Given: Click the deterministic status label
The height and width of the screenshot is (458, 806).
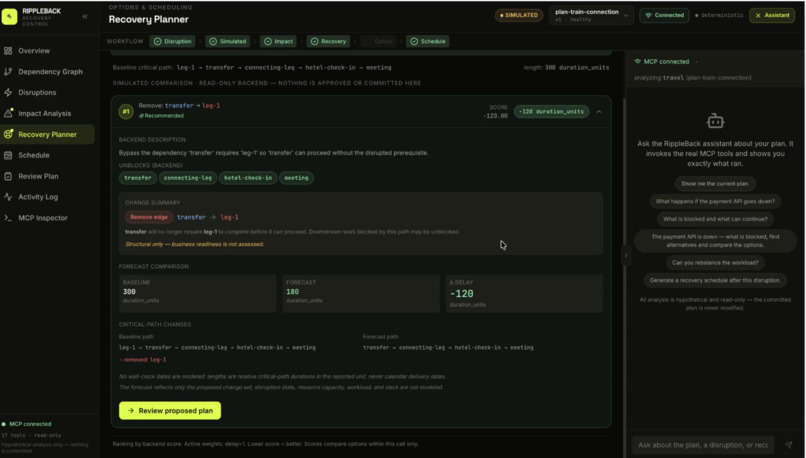Looking at the screenshot, I should pos(719,15).
